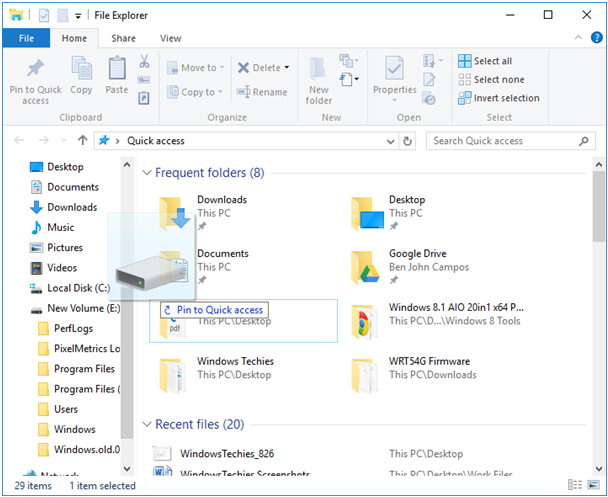Click the Edit icon in Open group
608x497 pixels.
coord(429,79)
